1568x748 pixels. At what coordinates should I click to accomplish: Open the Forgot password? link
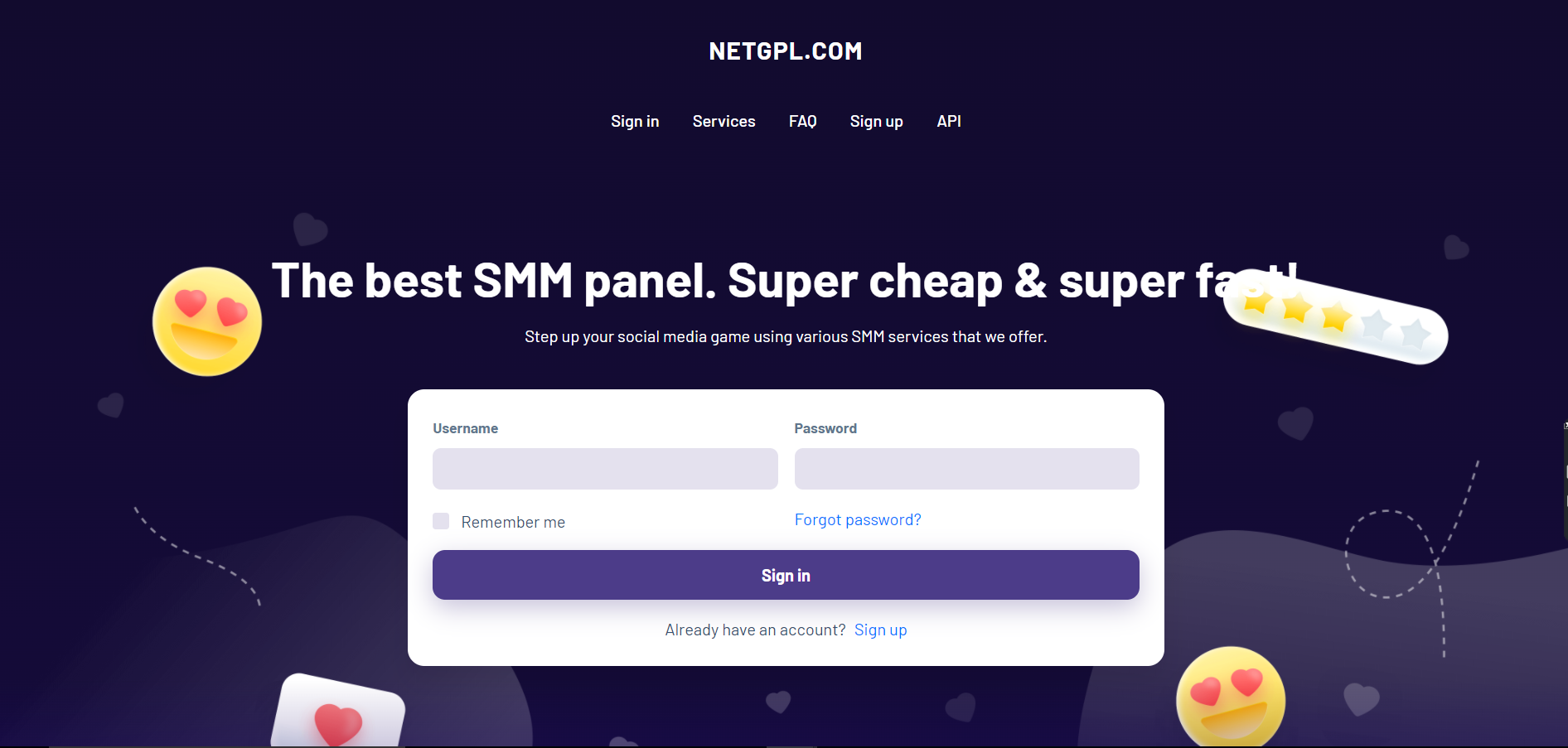858,519
